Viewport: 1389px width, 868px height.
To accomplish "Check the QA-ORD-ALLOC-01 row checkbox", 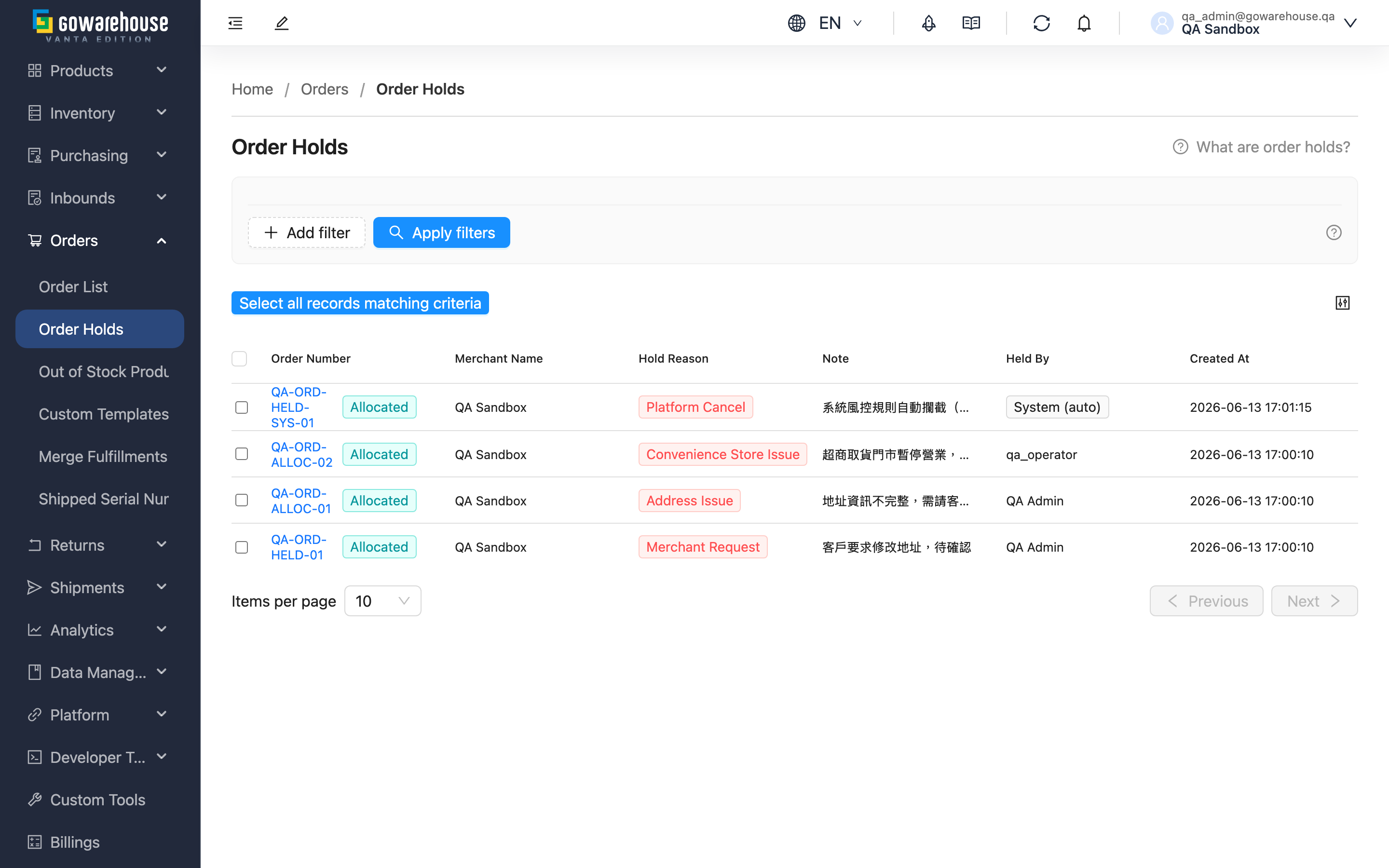I will tap(242, 501).
